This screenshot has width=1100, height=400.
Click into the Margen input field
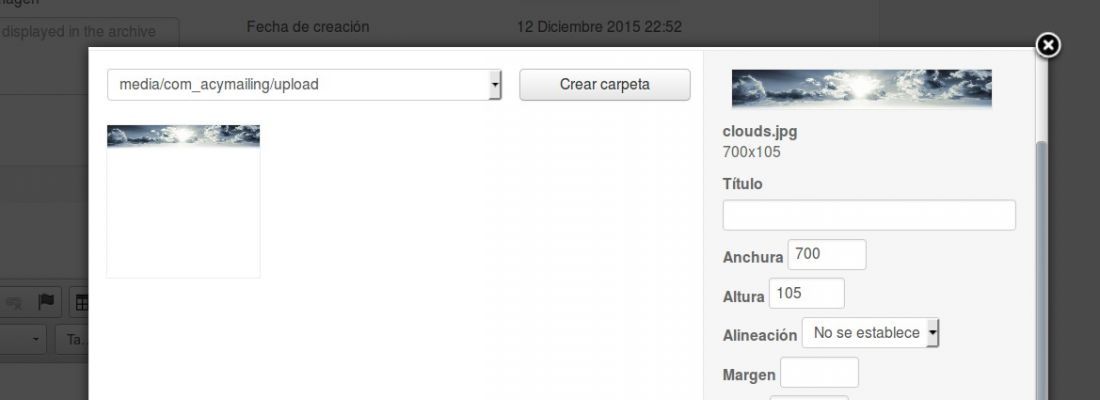click(819, 372)
